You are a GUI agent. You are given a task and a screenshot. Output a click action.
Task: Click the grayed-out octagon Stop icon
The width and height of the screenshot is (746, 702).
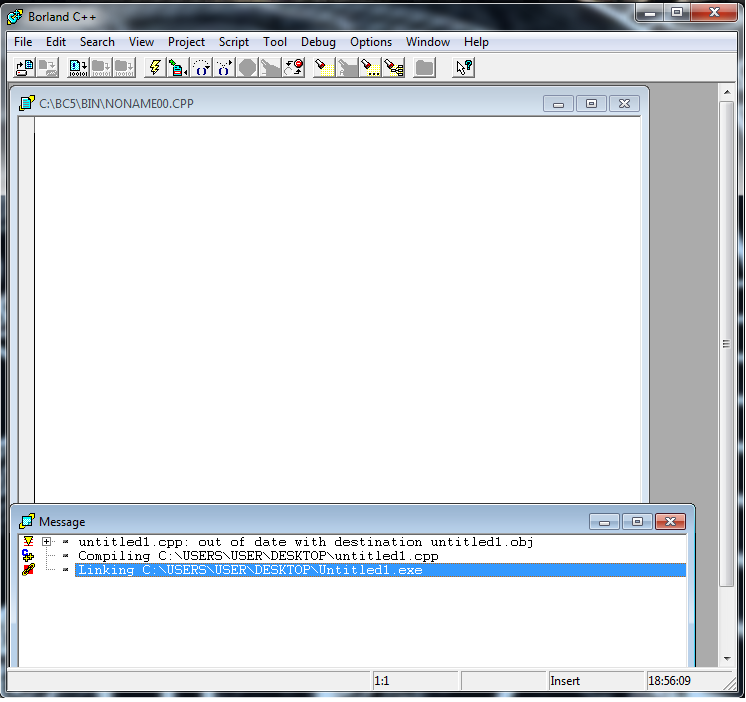tap(247, 68)
